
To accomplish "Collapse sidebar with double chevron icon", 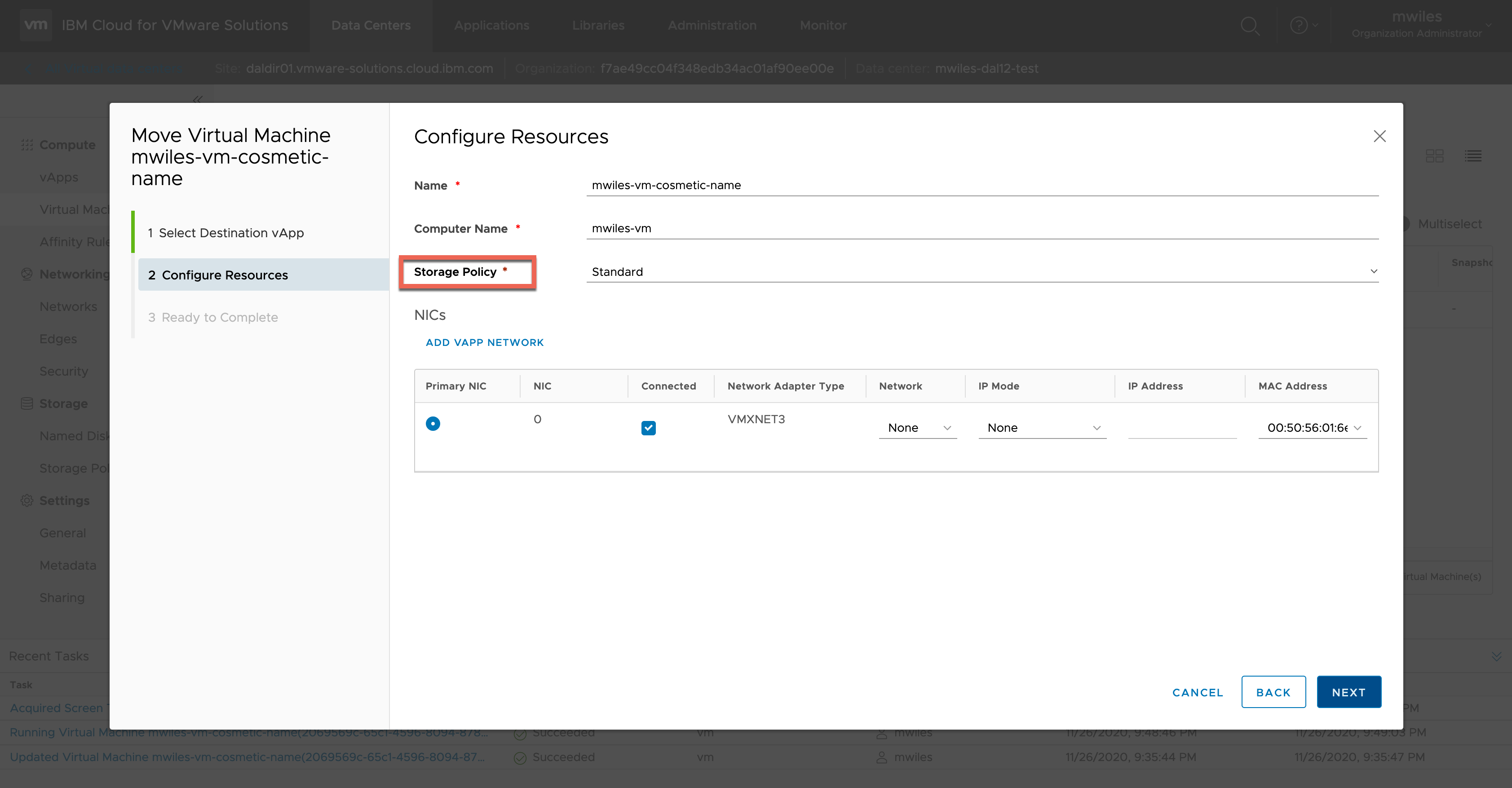I will (x=198, y=99).
